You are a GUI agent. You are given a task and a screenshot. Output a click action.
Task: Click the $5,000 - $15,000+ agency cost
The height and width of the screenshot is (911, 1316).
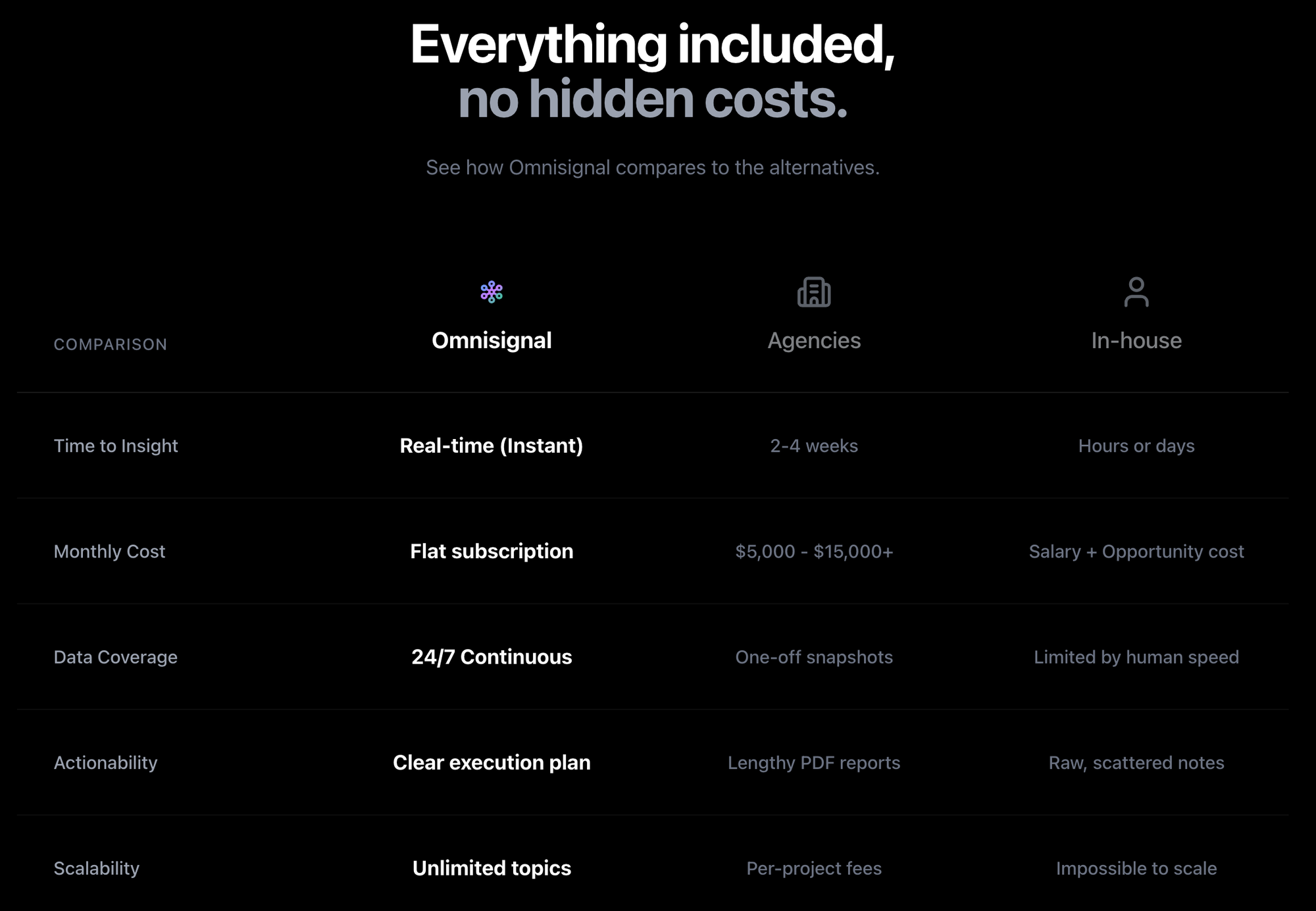click(814, 552)
